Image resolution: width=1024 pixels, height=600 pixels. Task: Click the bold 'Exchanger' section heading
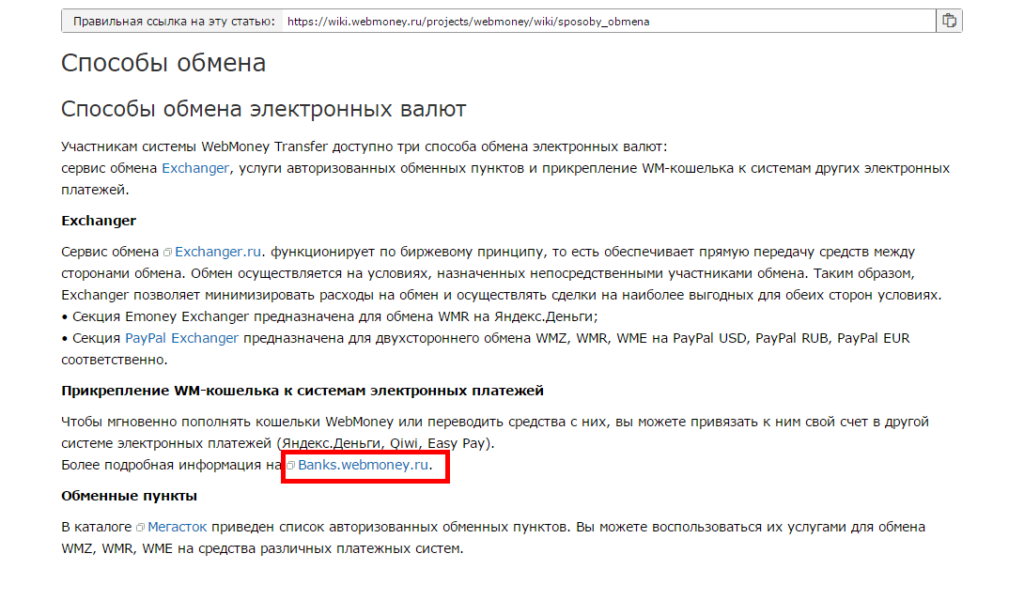(98, 220)
